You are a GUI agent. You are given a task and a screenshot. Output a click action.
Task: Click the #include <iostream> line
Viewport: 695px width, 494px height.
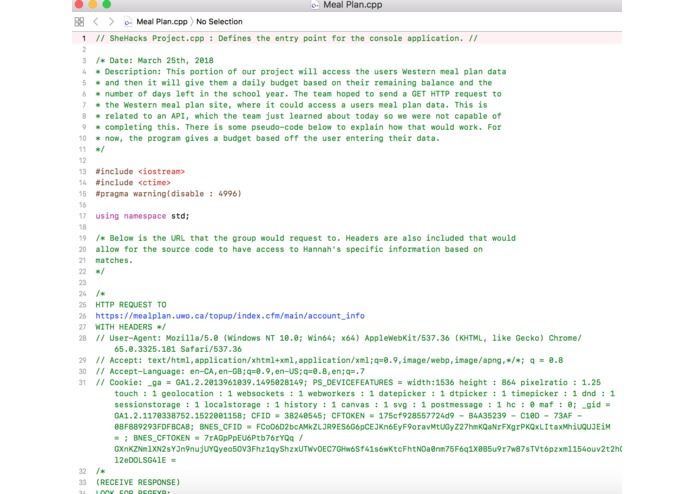point(140,171)
